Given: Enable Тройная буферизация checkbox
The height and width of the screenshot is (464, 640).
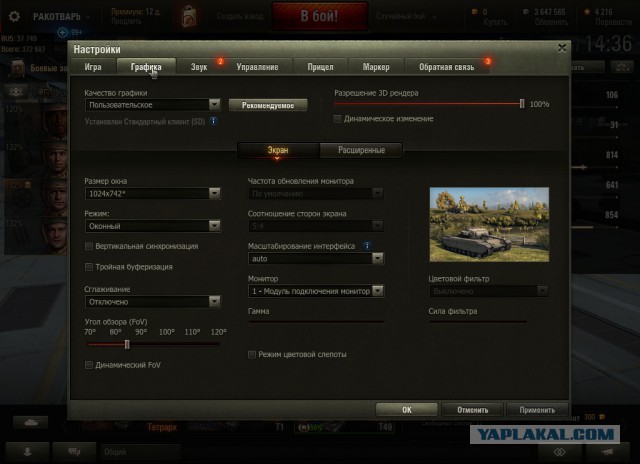Looking at the screenshot, I should [89, 267].
